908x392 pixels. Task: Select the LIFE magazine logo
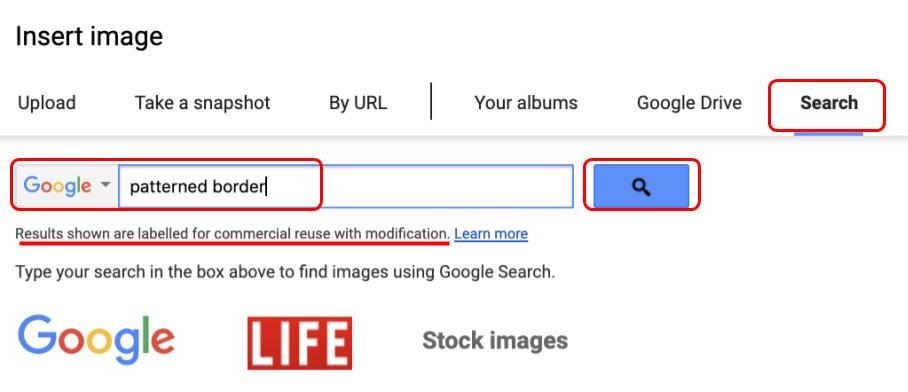[299, 343]
